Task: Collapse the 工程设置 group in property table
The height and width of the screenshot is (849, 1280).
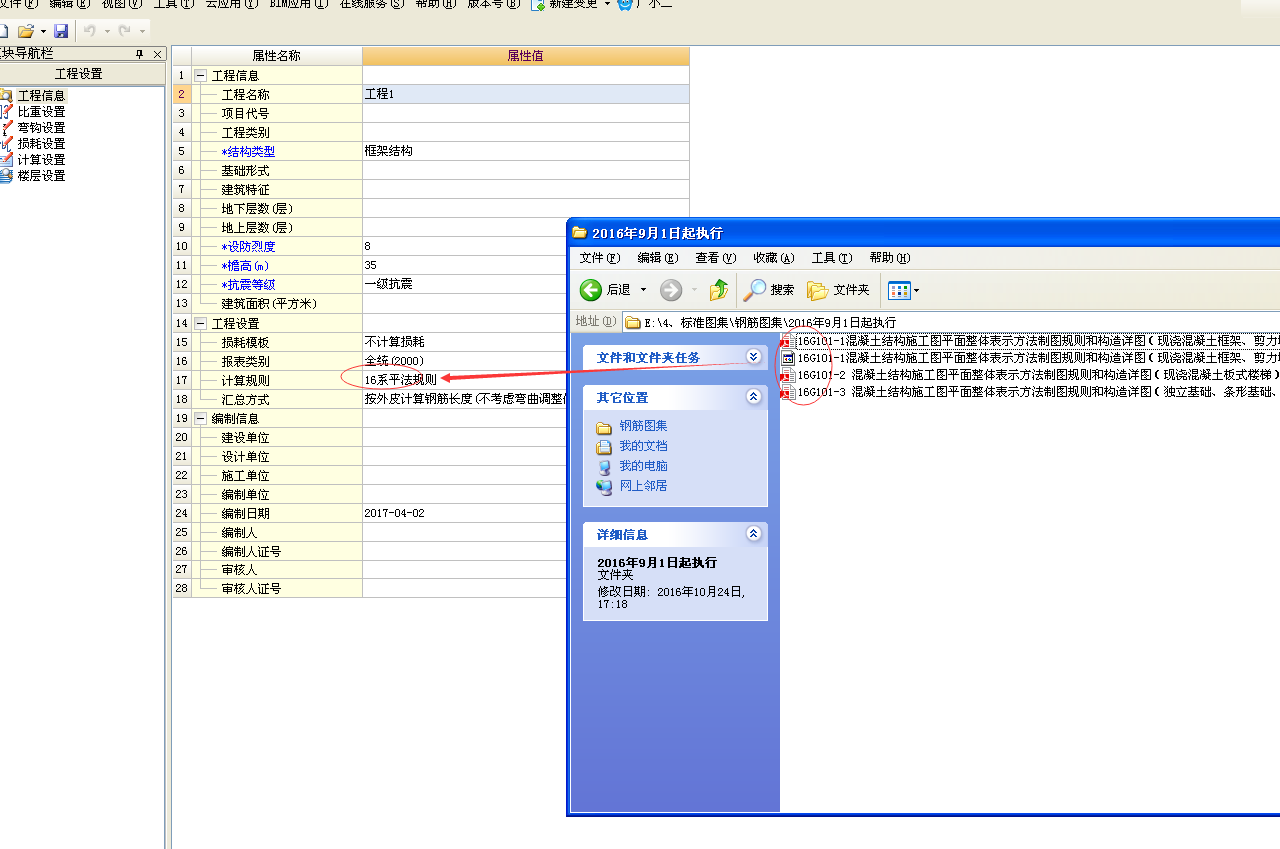Action: click(200, 323)
